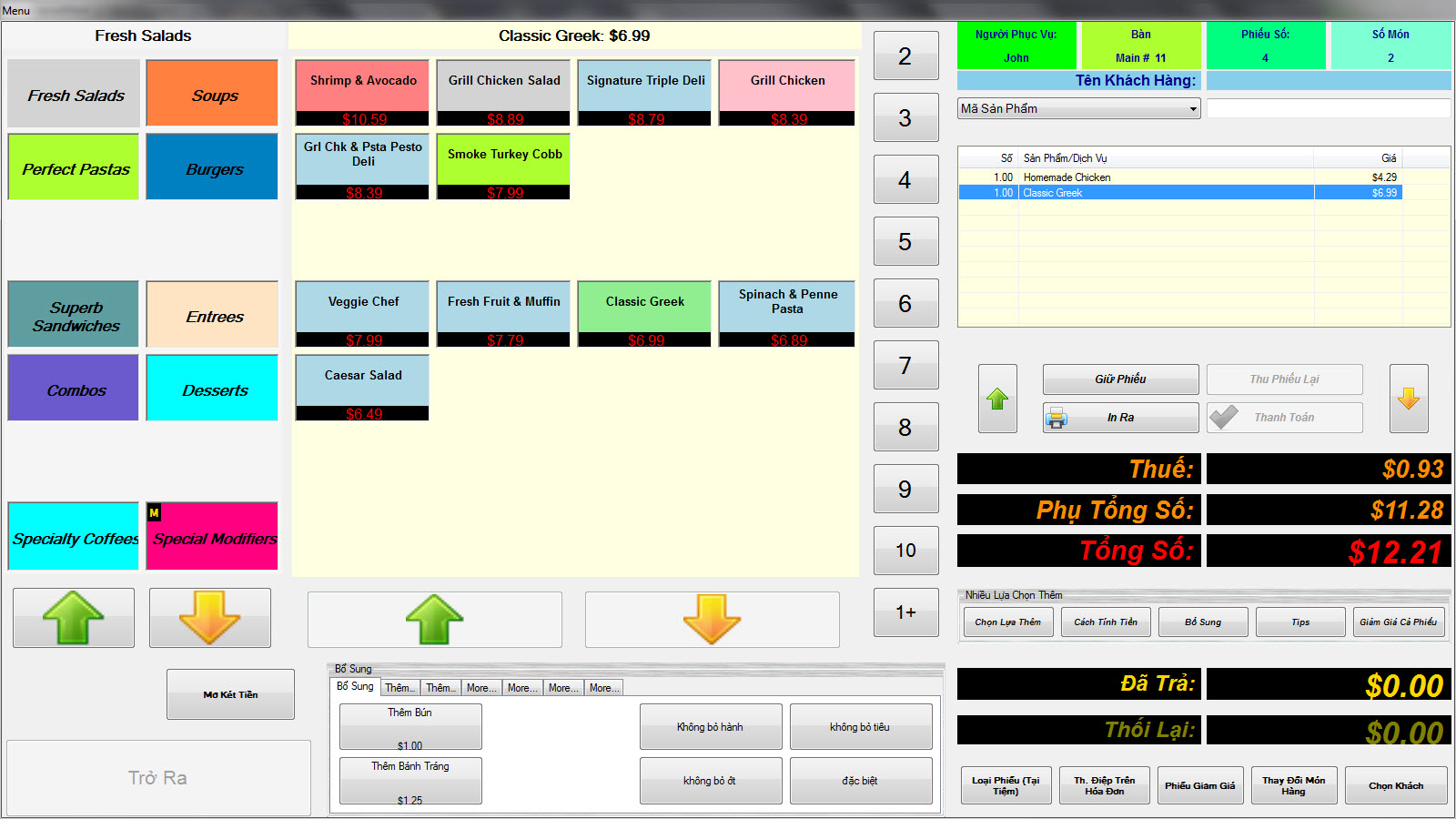Click the checkmark icon on Thanh Toán

tap(1224, 418)
